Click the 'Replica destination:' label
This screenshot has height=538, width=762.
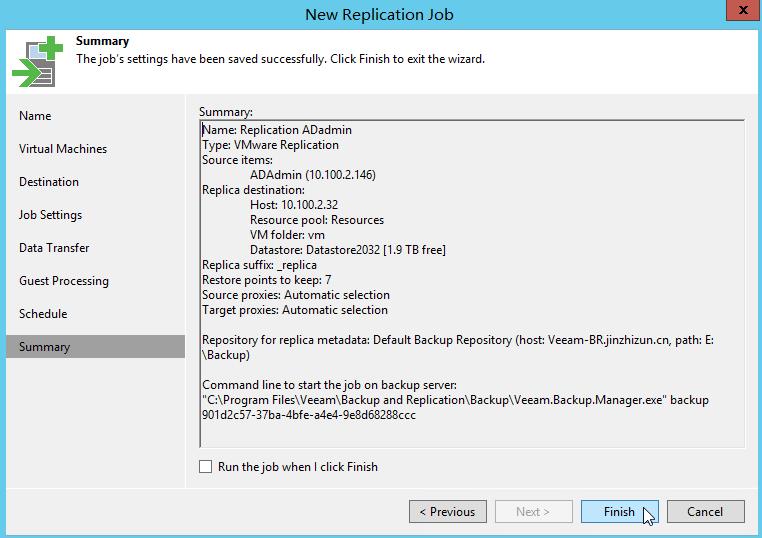(x=253, y=190)
